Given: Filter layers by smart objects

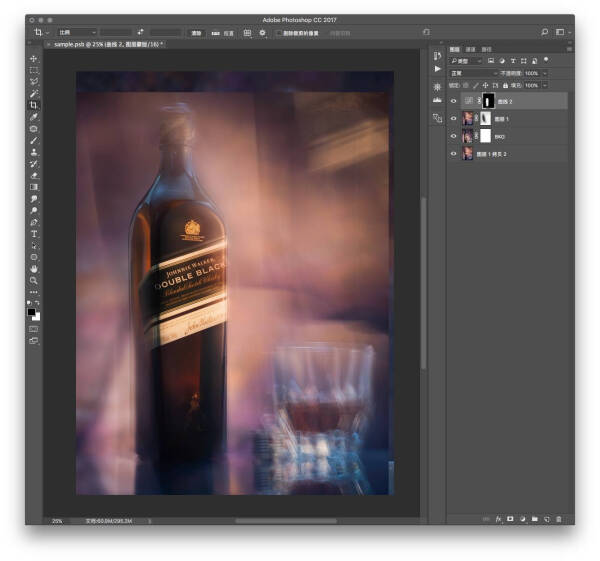Looking at the screenshot, I should coord(535,60).
